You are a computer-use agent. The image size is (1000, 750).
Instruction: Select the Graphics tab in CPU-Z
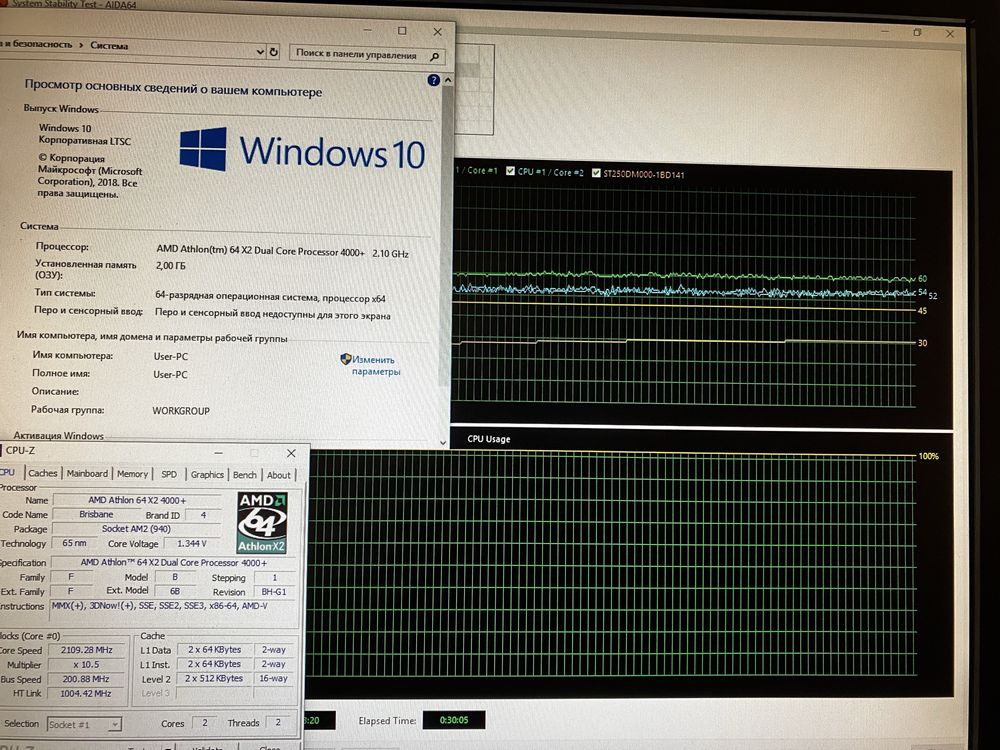[207, 474]
